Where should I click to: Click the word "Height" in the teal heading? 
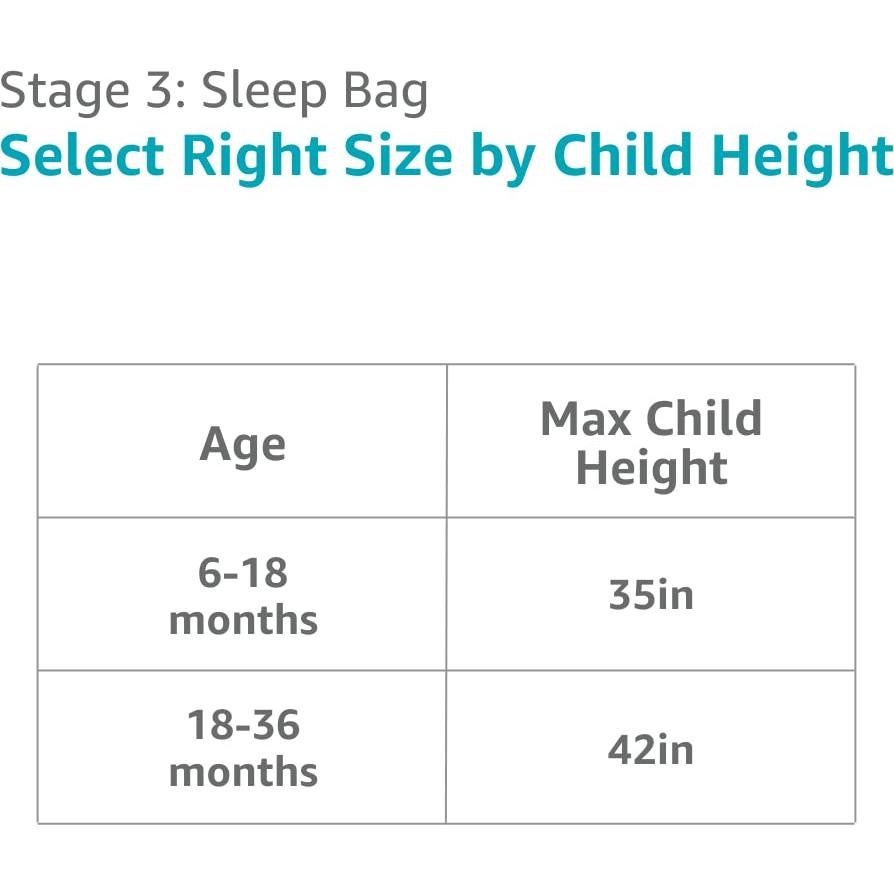(x=800, y=158)
